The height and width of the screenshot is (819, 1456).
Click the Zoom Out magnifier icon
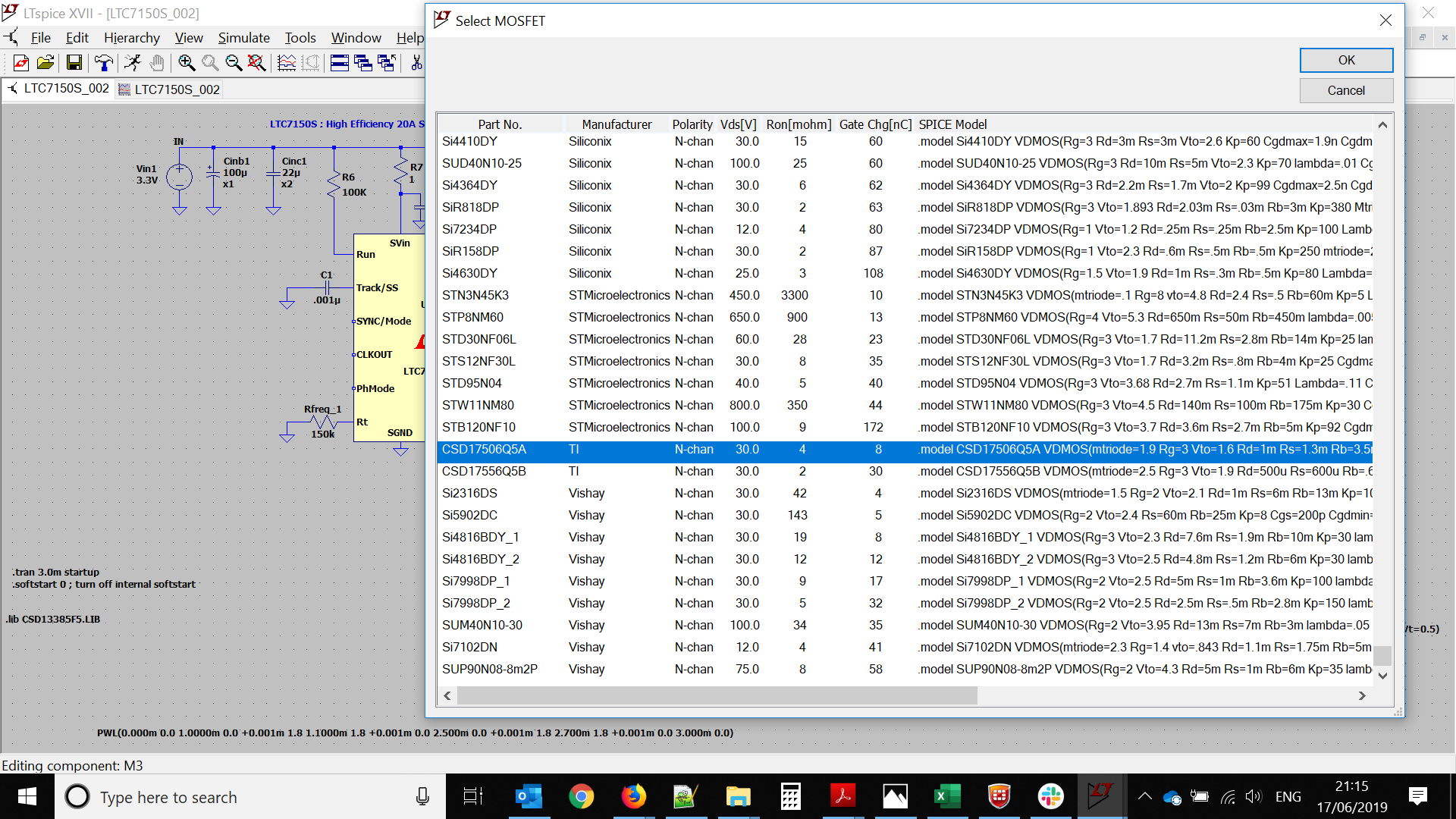[x=234, y=63]
